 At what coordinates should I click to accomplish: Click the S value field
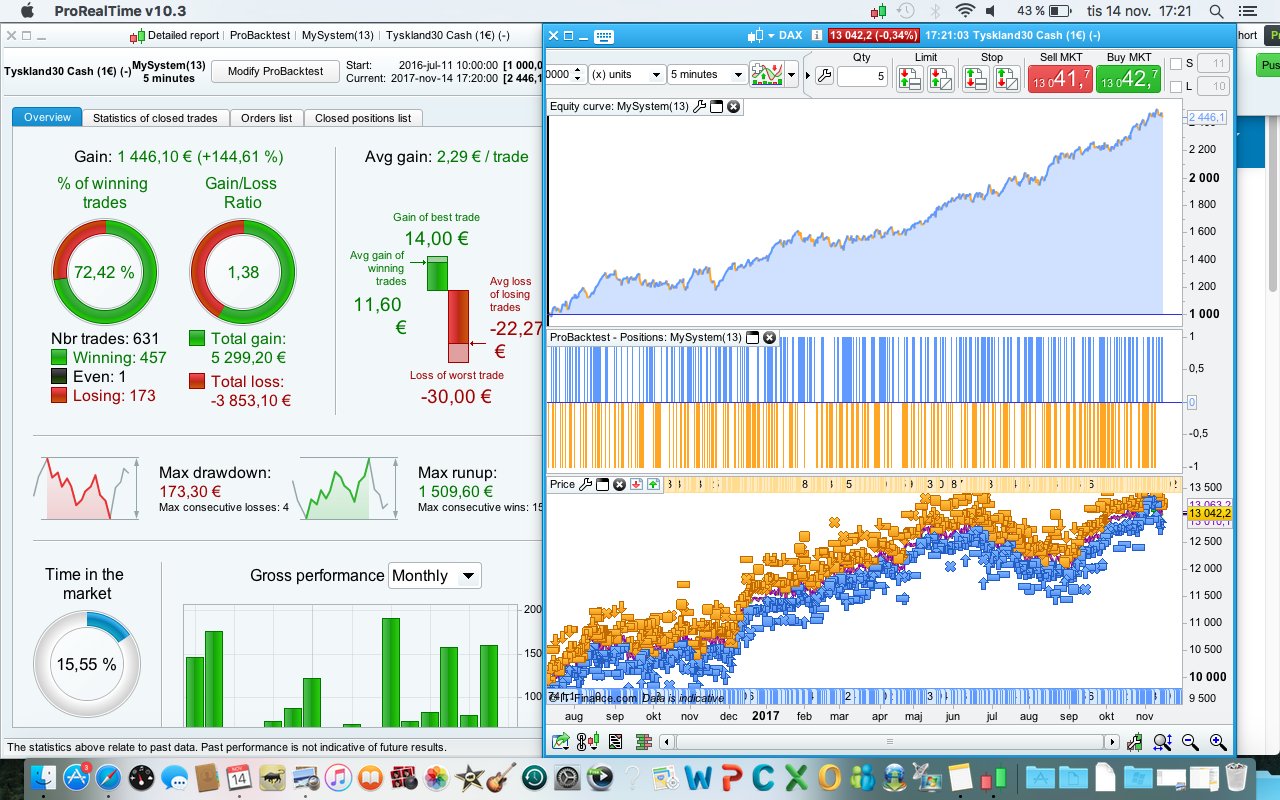[1213, 64]
